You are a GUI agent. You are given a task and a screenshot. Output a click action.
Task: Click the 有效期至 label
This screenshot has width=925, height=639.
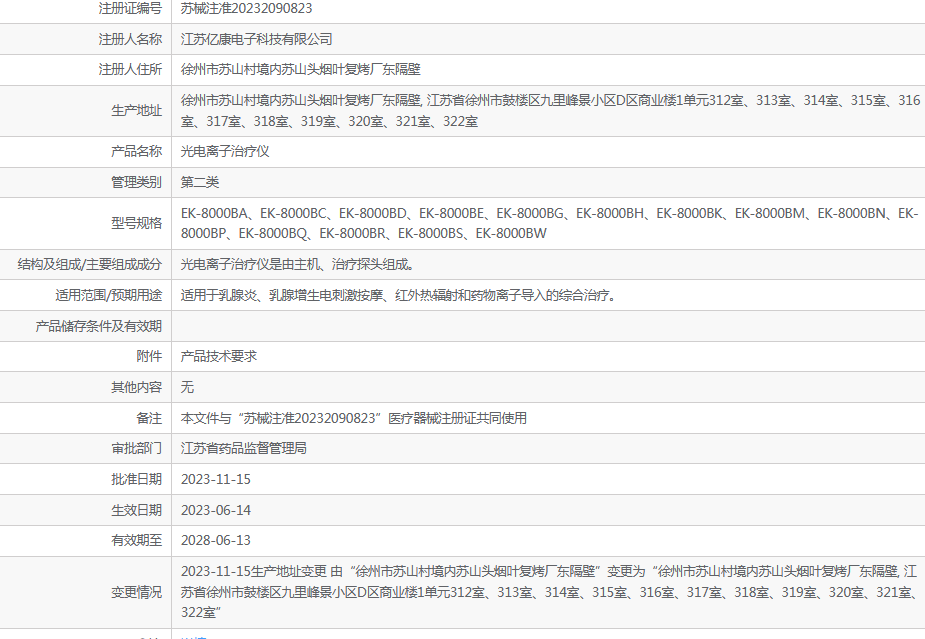(x=136, y=540)
